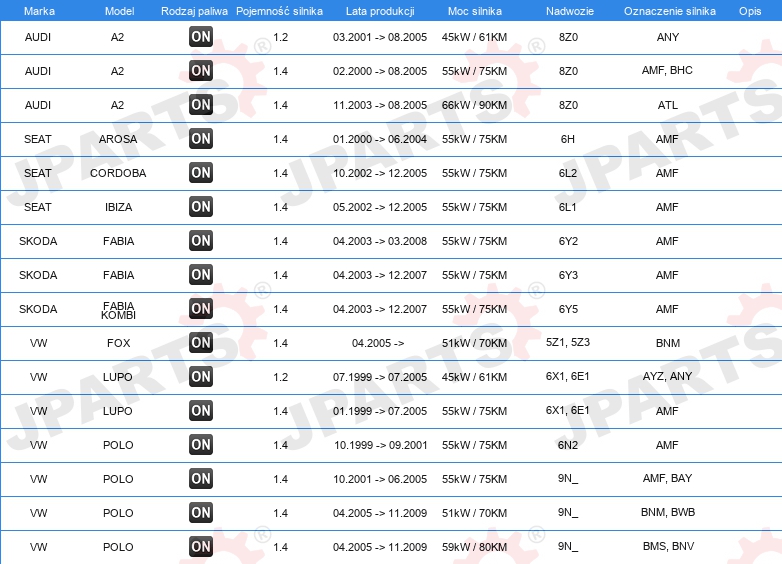Viewport: 782px width, 564px height.
Task: Click the production dates '05.2002 -> 12.2005'
Action: coord(380,207)
